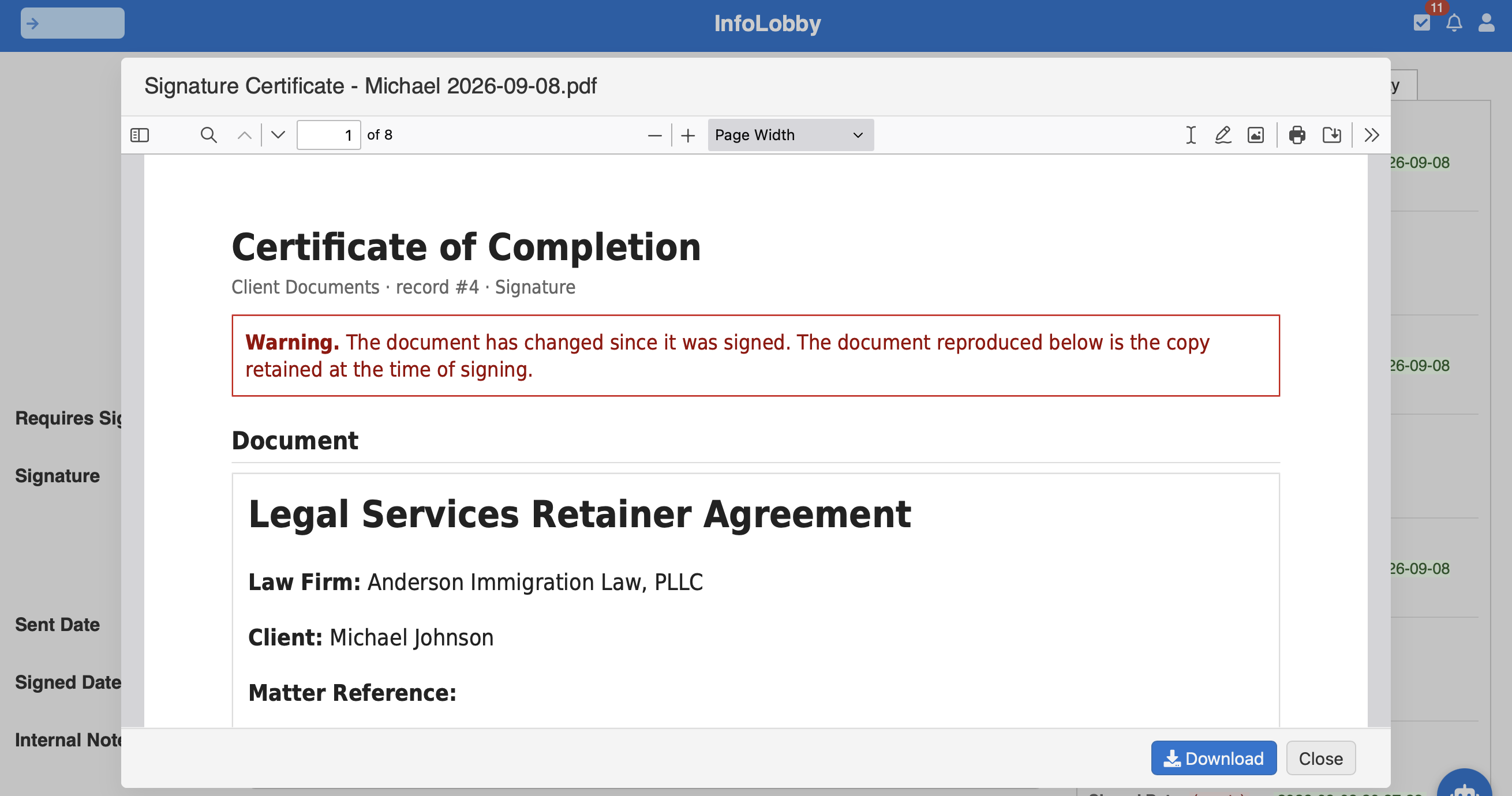Click the Client: Michael Johnson line
Image resolution: width=1512 pixels, height=796 pixels.
click(370, 637)
